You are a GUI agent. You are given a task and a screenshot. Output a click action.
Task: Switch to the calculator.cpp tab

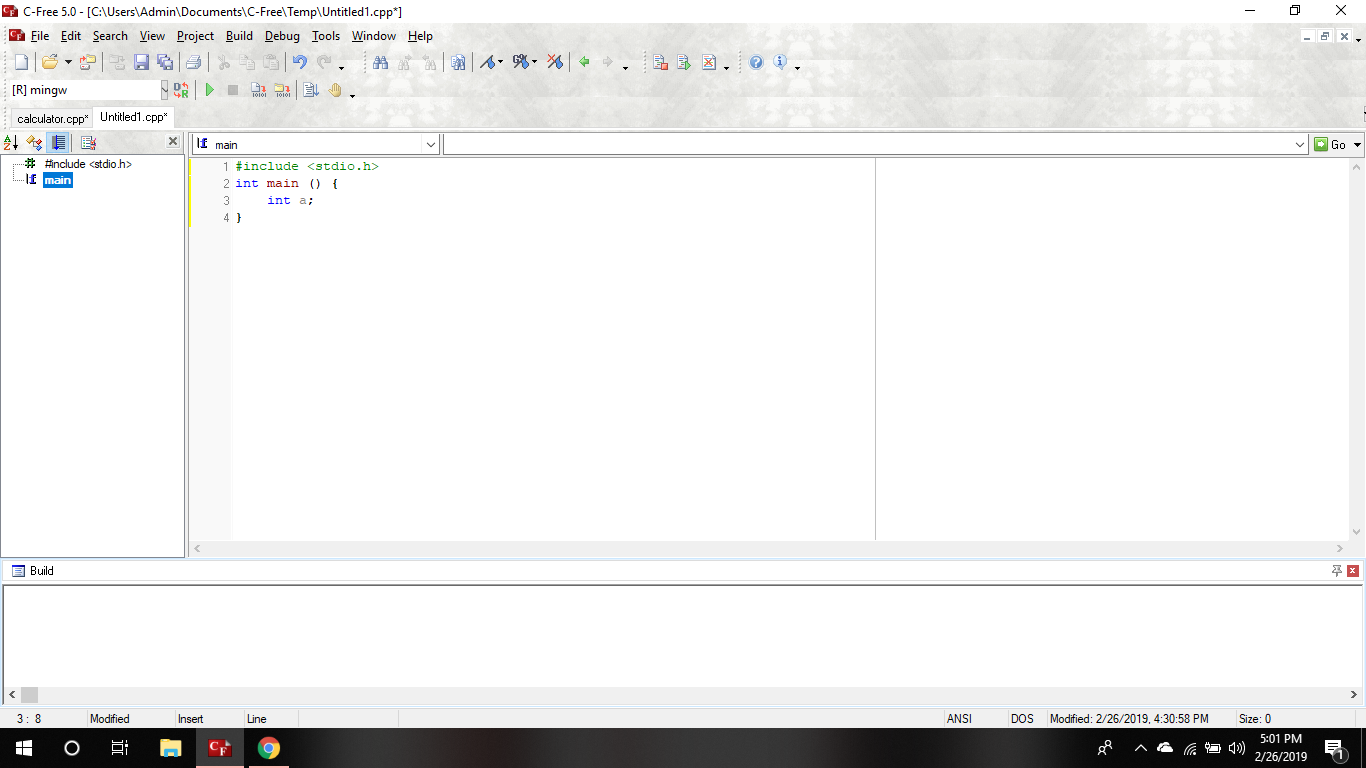coord(50,117)
